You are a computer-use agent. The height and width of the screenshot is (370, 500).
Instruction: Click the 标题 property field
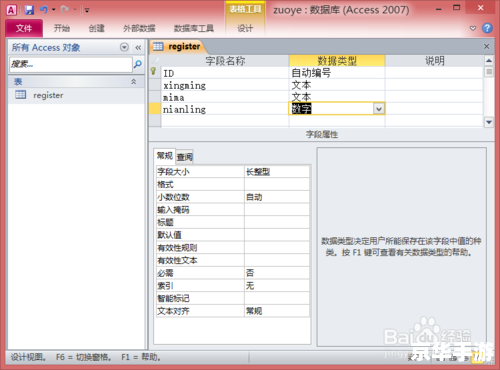point(277,222)
